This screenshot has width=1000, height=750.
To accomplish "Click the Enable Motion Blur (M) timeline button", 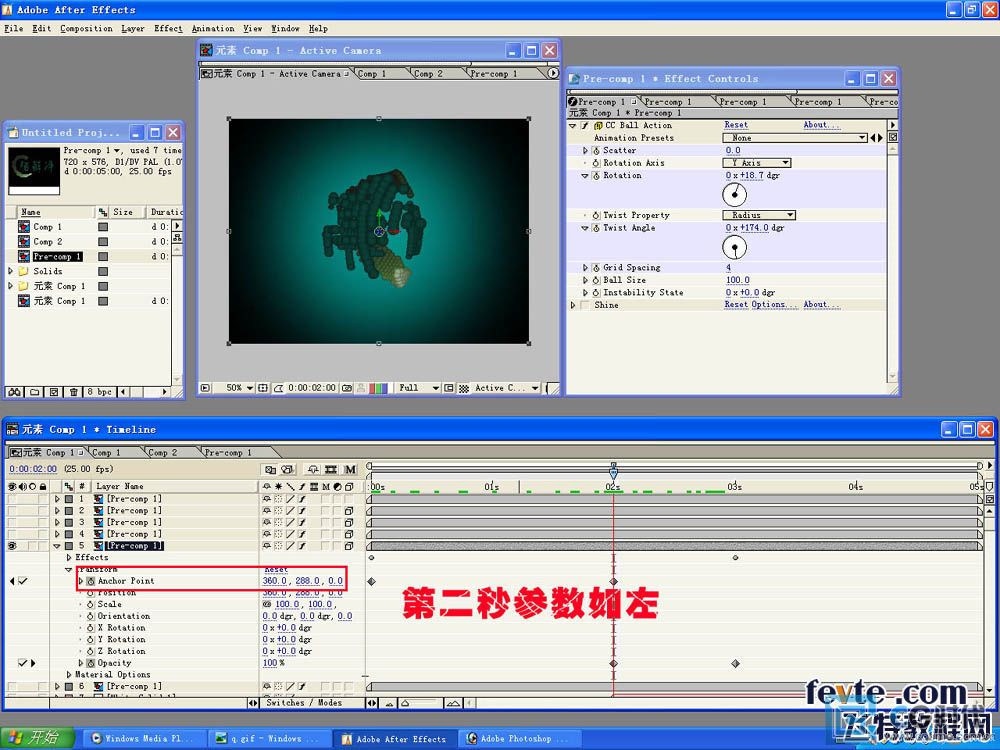I will pos(350,469).
